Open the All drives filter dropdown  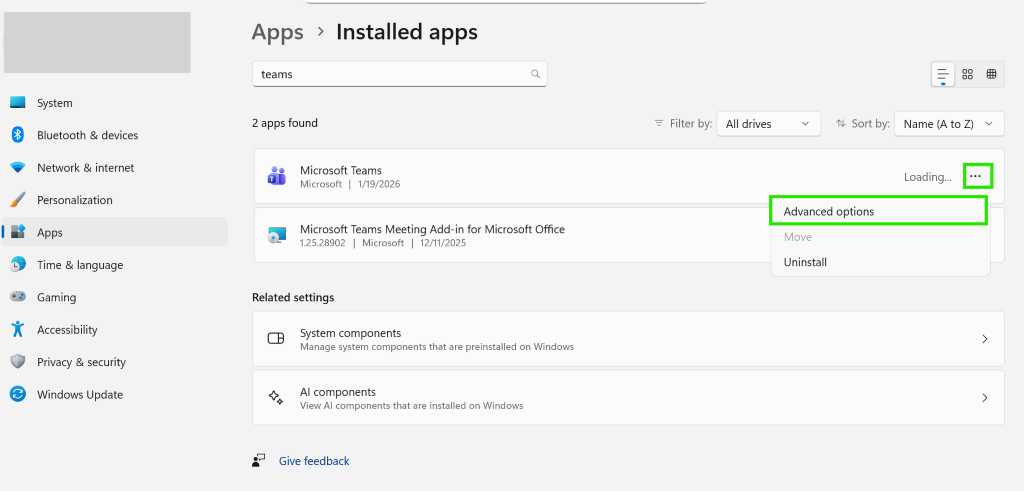click(x=769, y=123)
